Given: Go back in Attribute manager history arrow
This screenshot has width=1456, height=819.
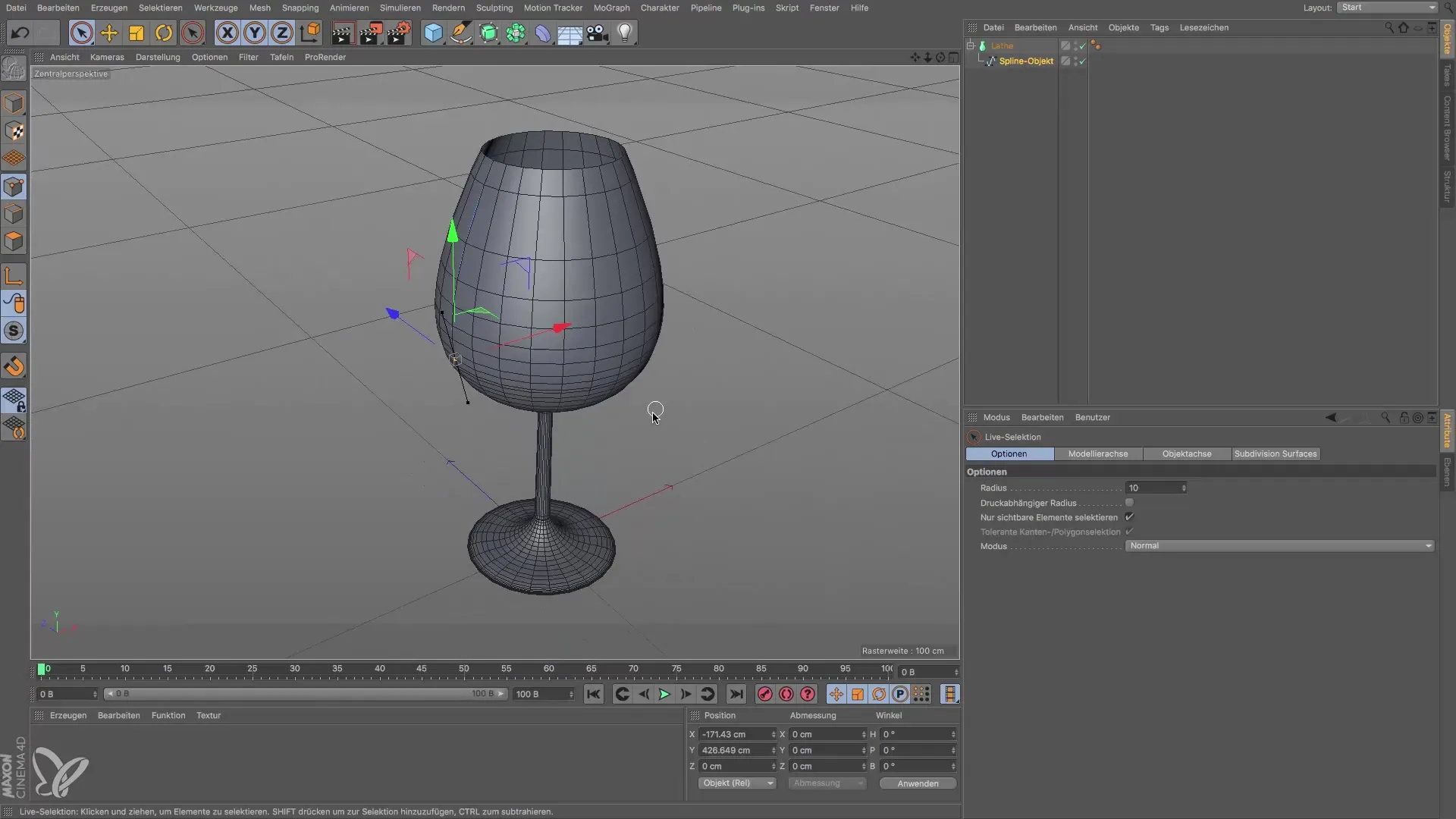Looking at the screenshot, I should (1330, 417).
